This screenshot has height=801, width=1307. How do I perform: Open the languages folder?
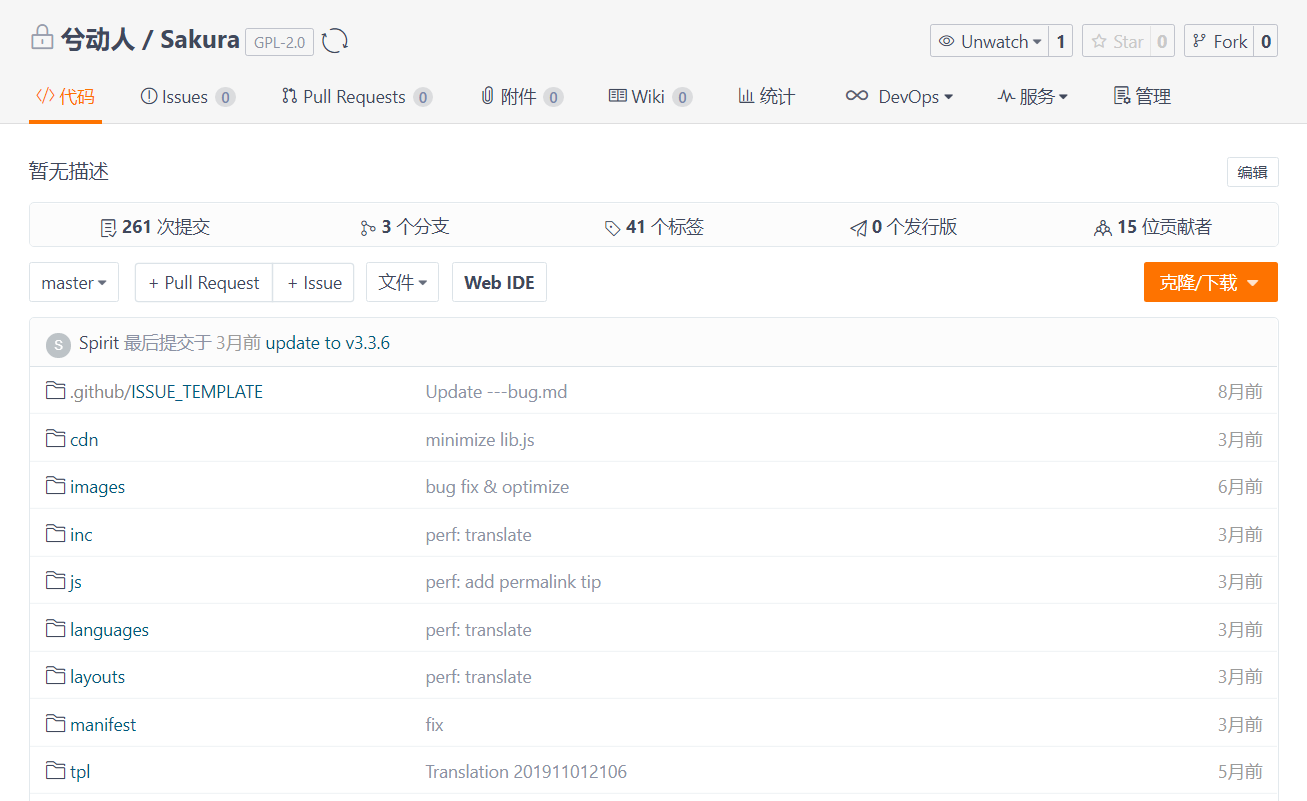pos(109,630)
